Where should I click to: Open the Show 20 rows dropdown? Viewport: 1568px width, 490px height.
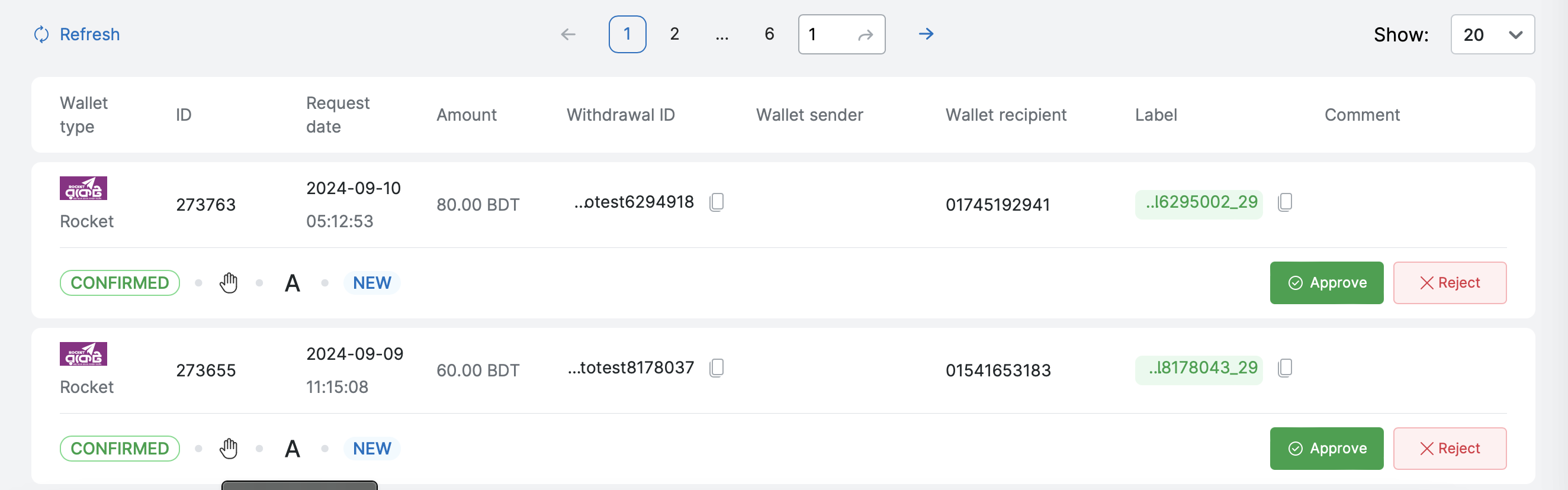[1491, 35]
